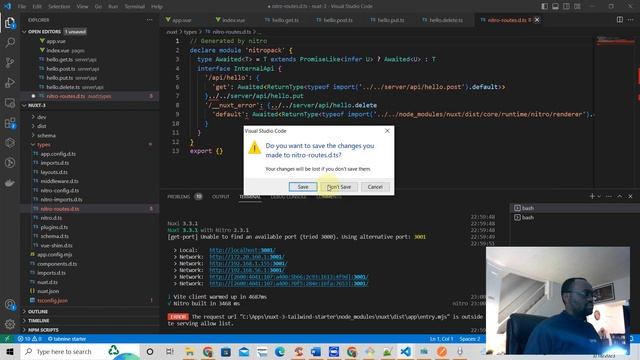Image resolution: width=640 pixels, height=360 pixels.
Task: Open the editor more actions ellipsis
Action: click(x=631, y=20)
